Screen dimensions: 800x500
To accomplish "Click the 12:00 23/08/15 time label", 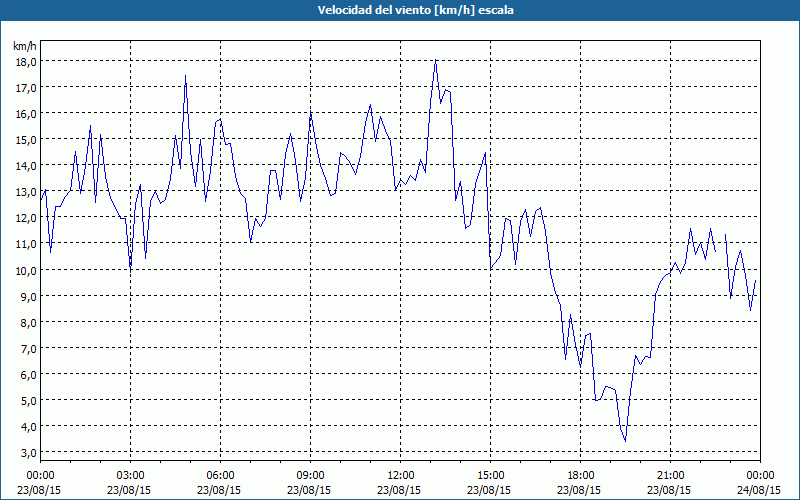I will click(400, 483).
